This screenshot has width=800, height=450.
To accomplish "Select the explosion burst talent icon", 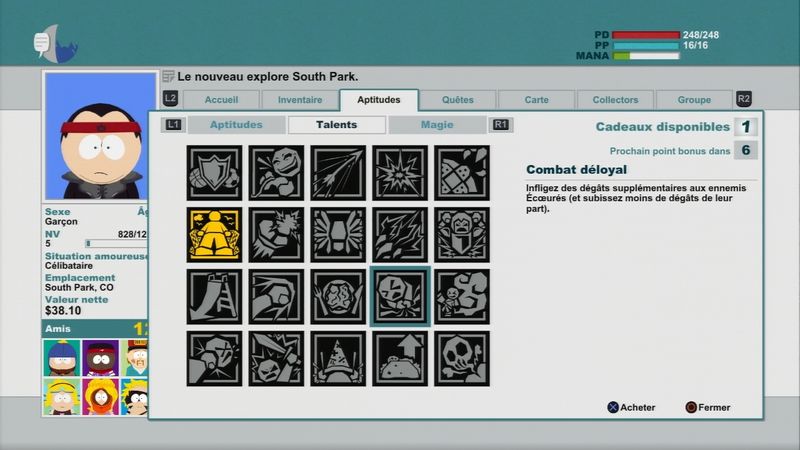I will tap(400, 172).
